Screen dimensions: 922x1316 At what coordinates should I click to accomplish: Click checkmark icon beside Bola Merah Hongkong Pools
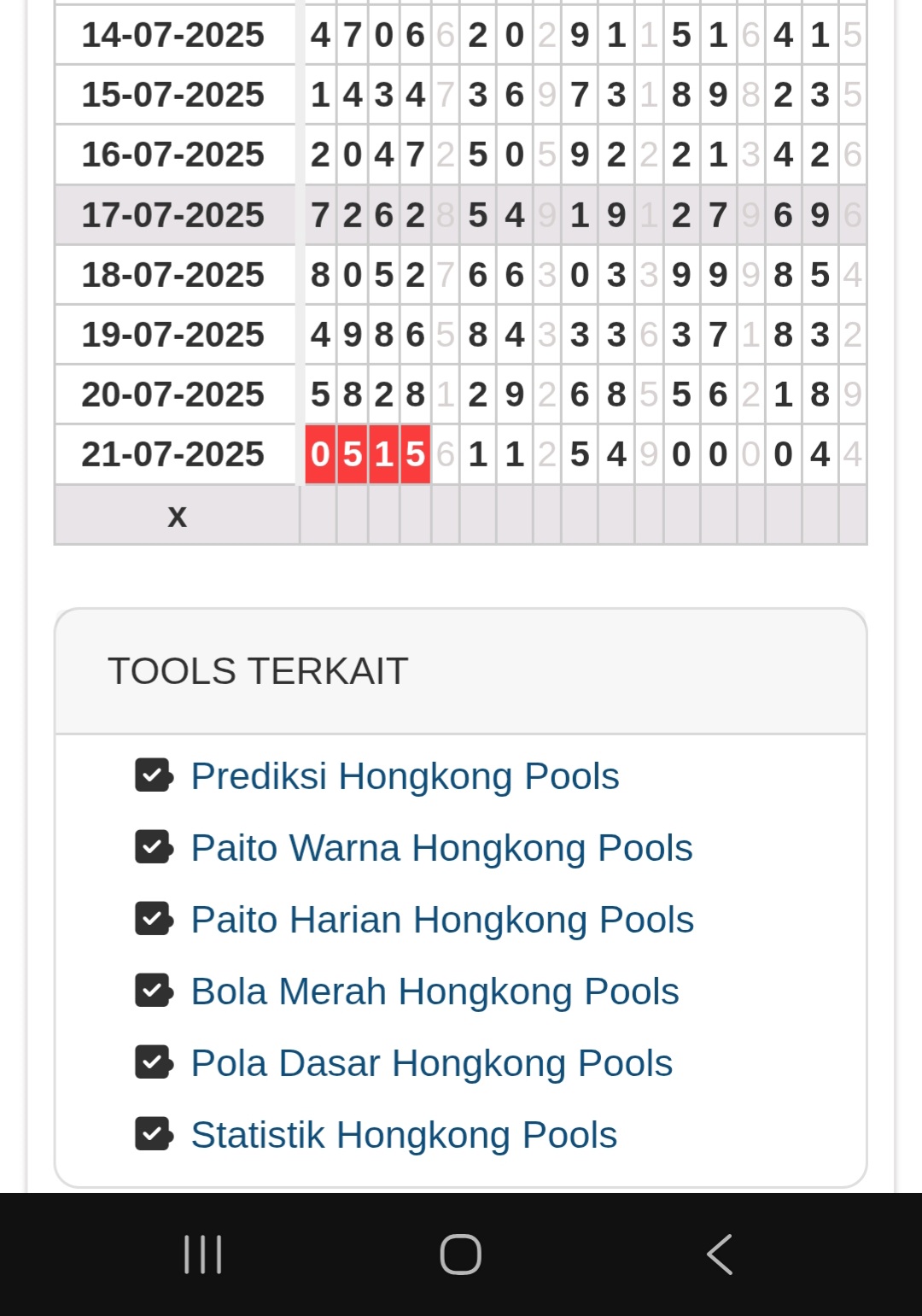[154, 991]
